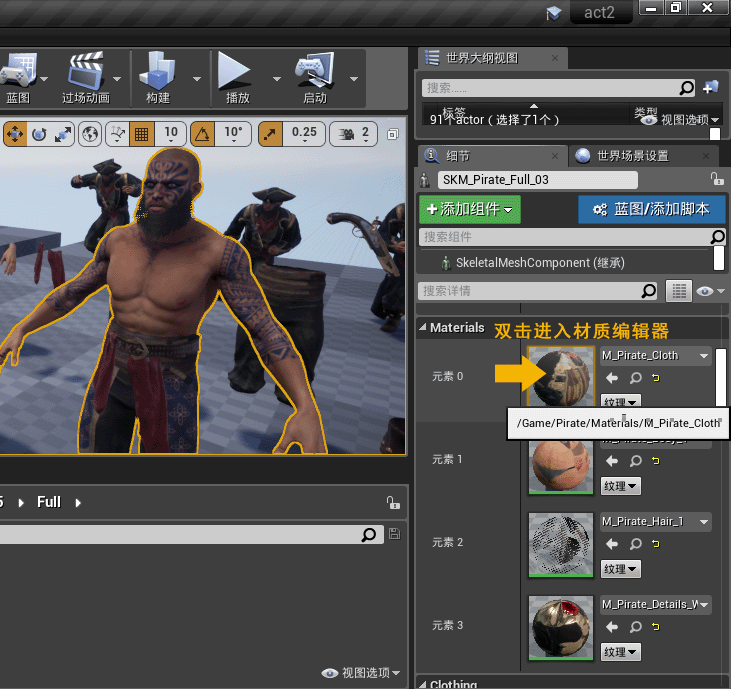Use selected asset arrow for 元素 1
Viewport: 731px width, 689px height.
[x=612, y=461]
